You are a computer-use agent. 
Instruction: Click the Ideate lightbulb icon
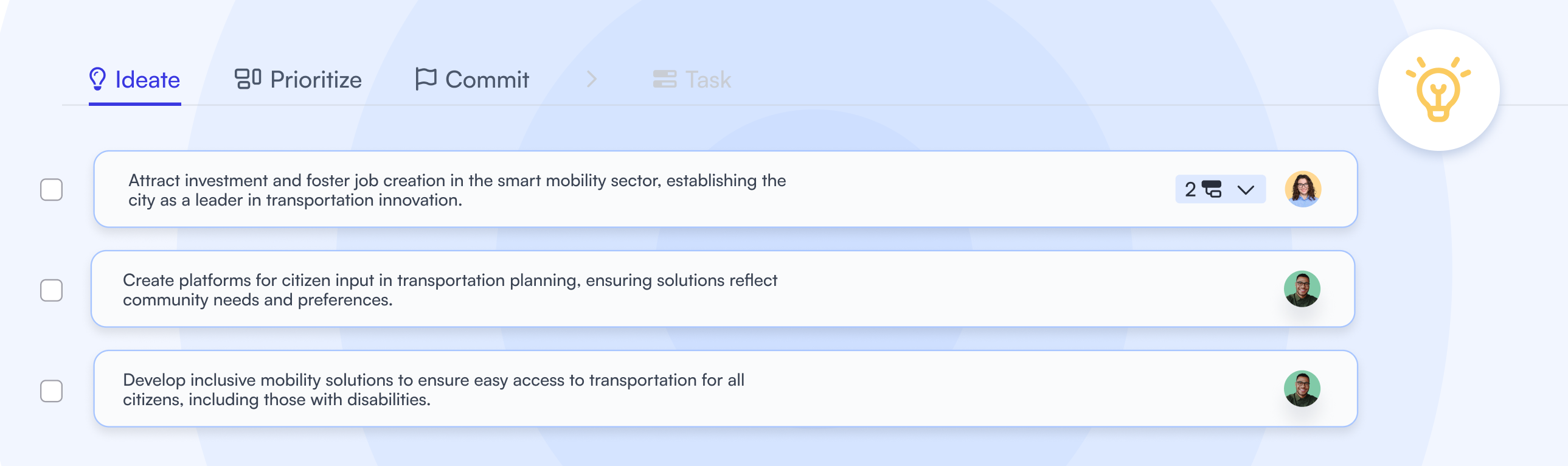click(x=98, y=79)
